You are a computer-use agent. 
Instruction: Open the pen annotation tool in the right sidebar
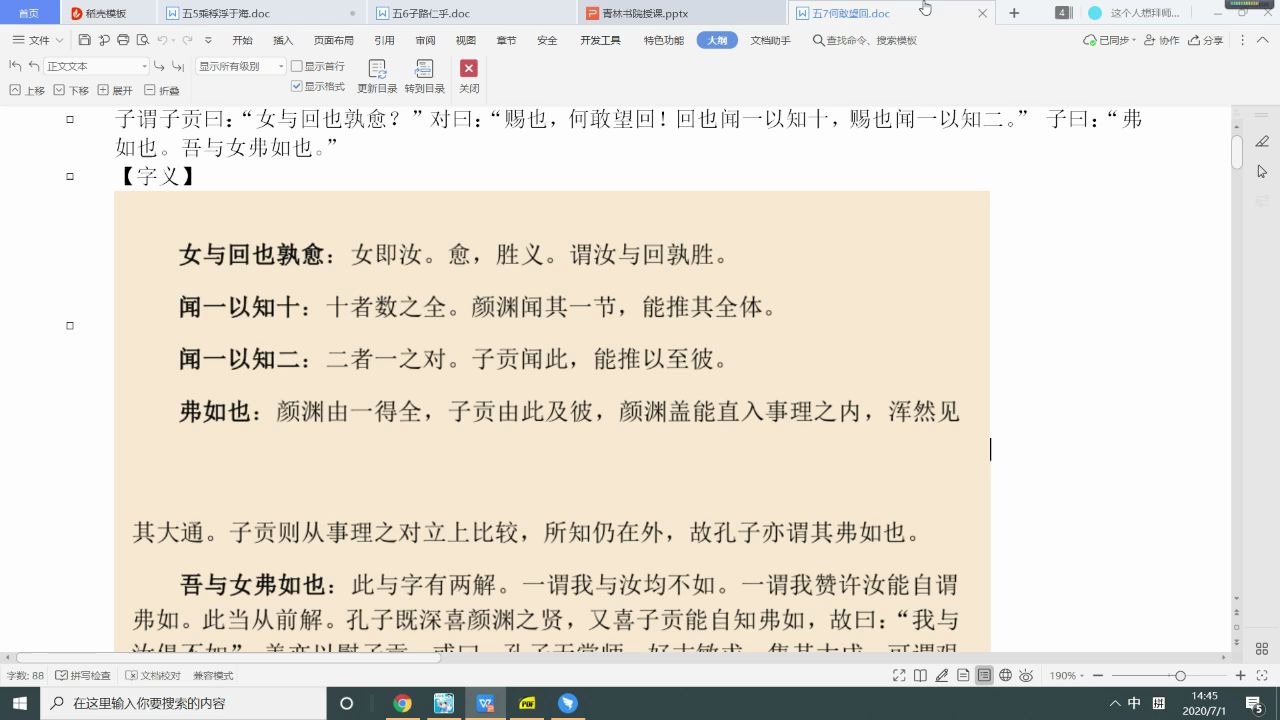point(1262,142)
